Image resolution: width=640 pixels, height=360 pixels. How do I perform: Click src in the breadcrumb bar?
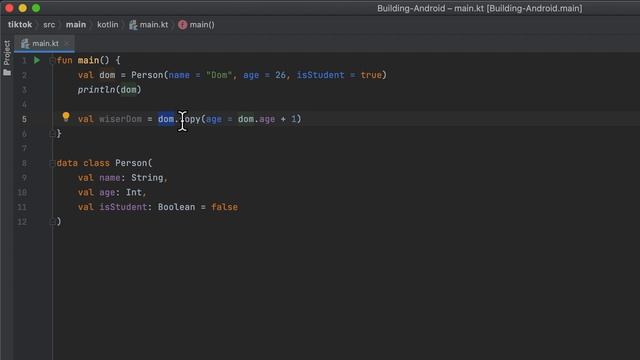click(49, 25)
